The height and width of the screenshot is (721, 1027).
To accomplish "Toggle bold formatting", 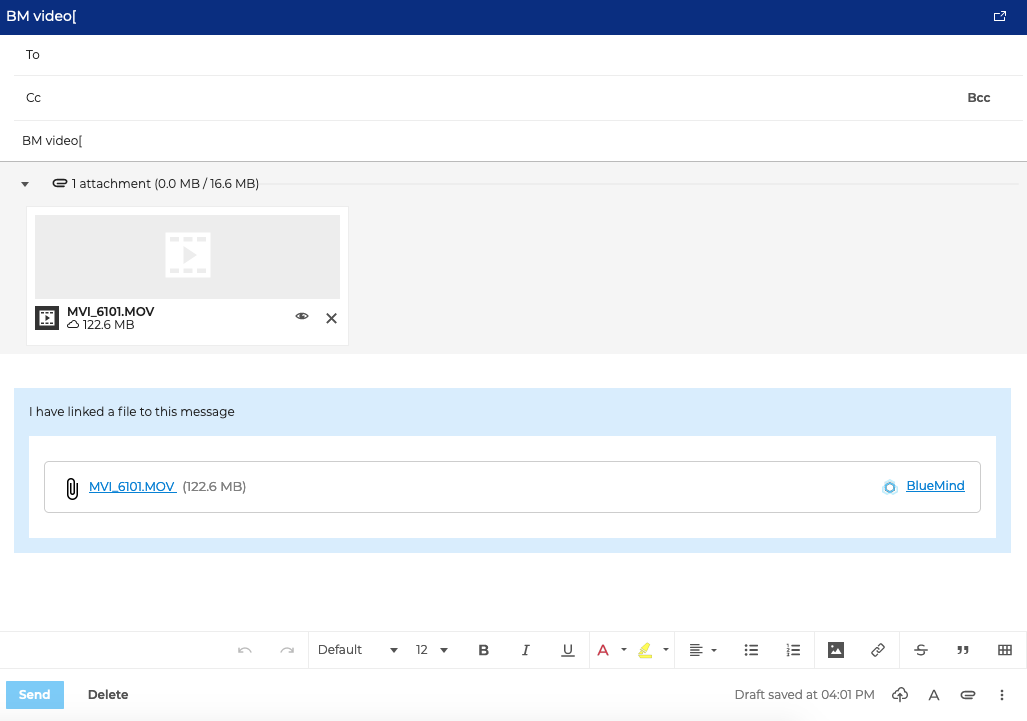I will tap(483, 650).
